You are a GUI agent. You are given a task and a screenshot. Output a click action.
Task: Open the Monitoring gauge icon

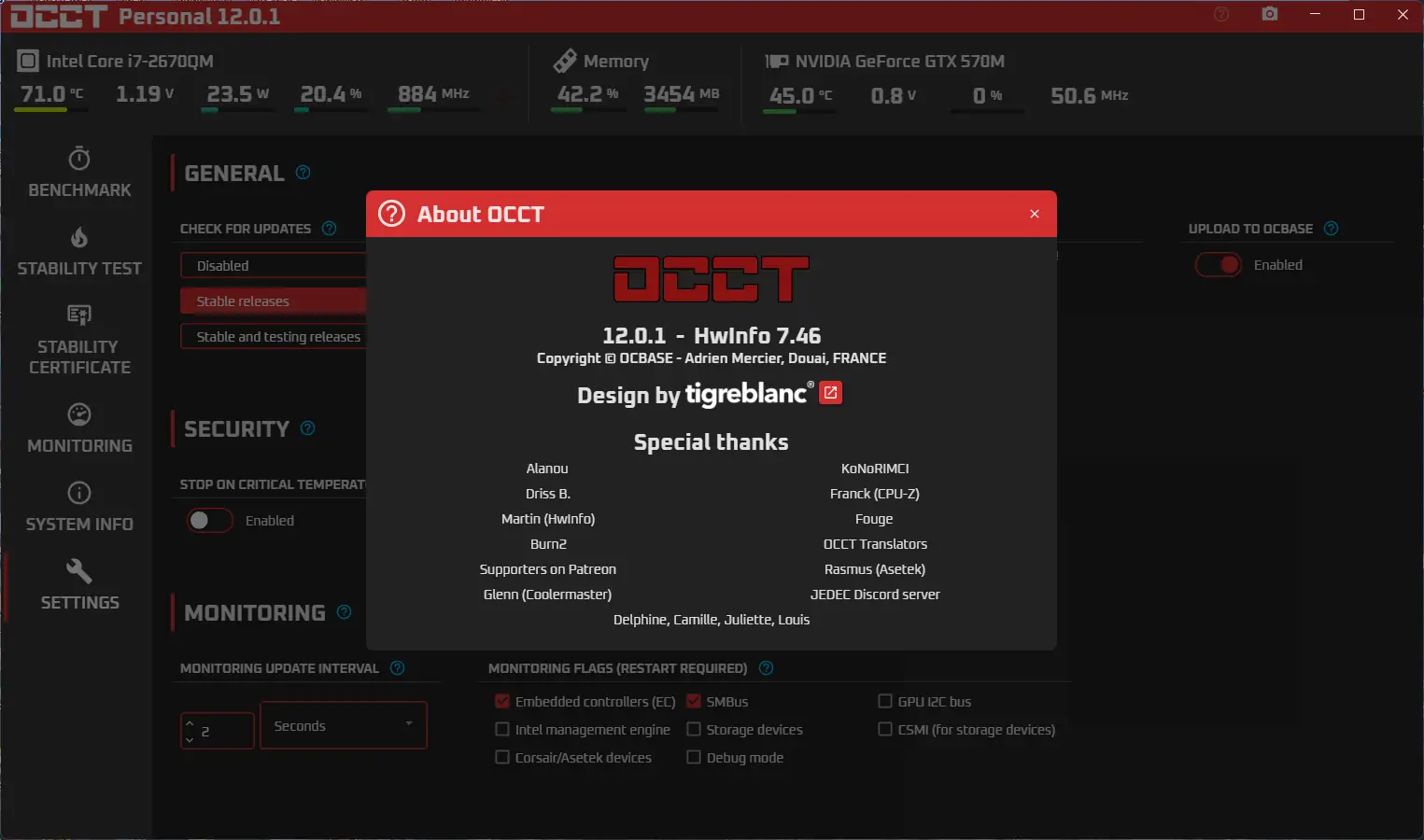[x=79, y=414]
